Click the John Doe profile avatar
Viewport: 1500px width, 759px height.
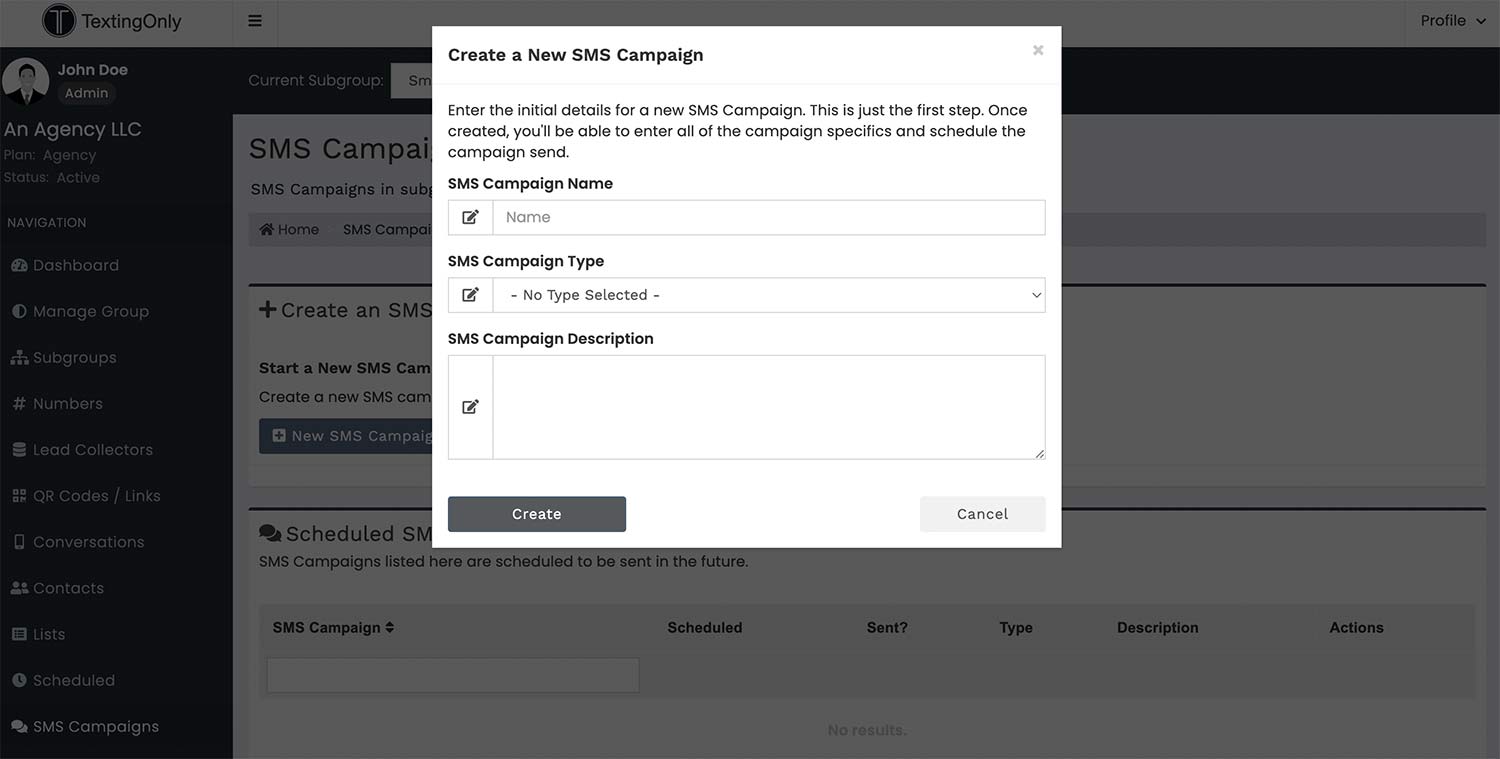tap(25, 80)
